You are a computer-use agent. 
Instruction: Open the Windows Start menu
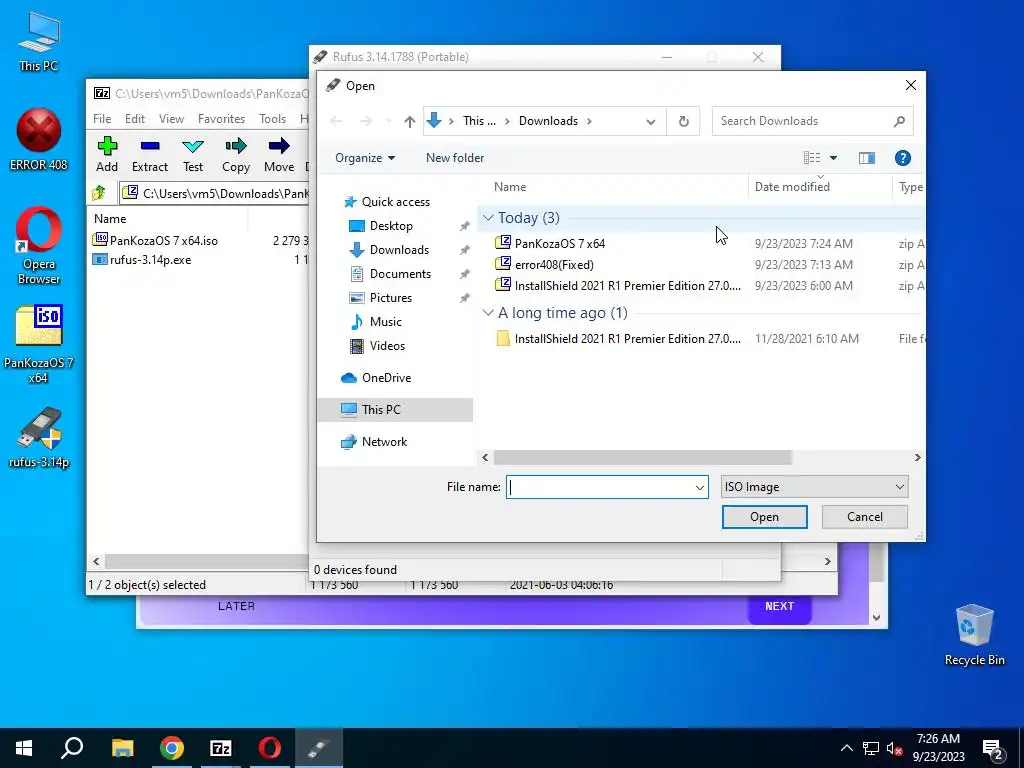tap(24, 748)
